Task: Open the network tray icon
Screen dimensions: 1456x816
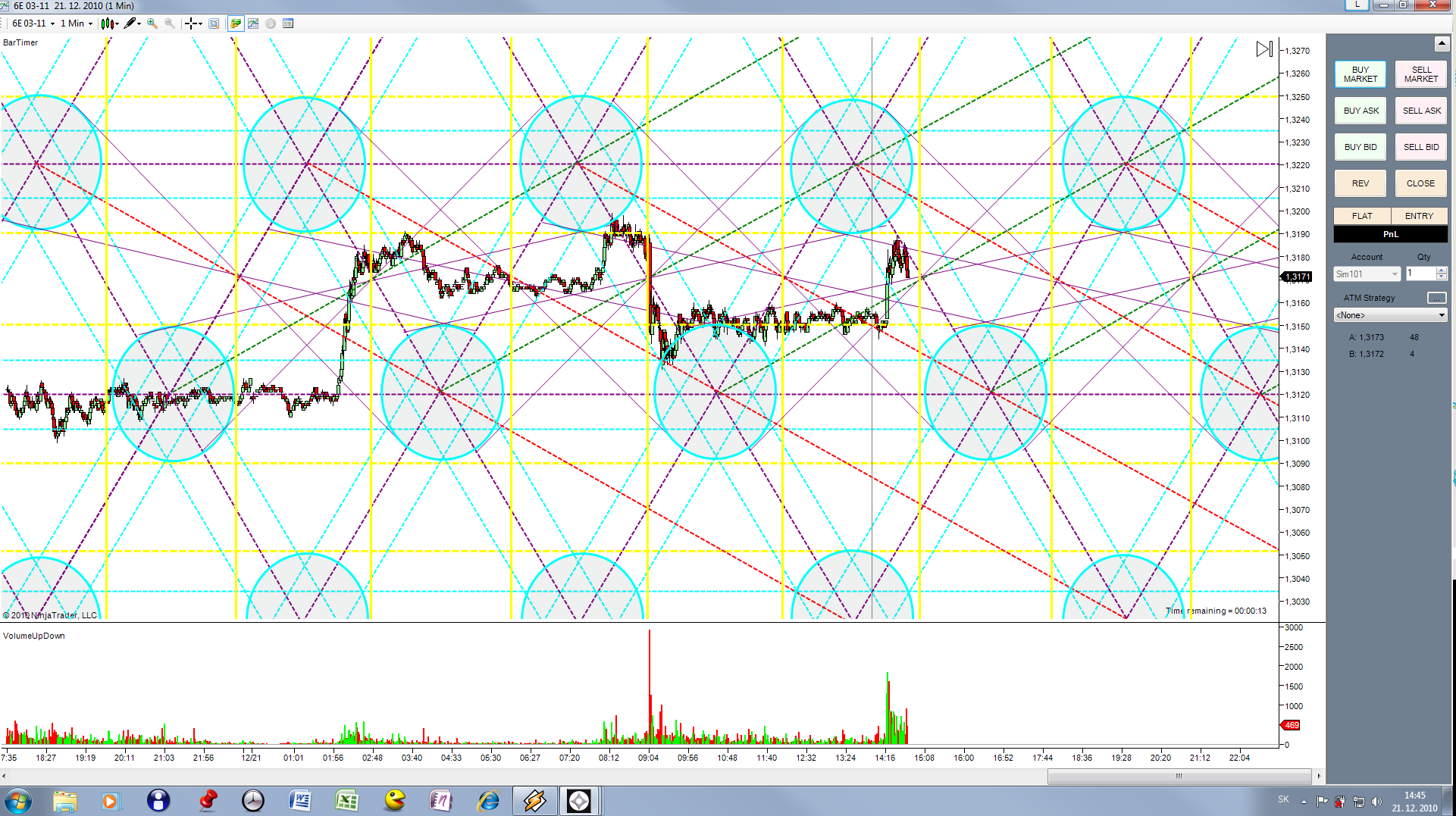Action: (1358, 801)
